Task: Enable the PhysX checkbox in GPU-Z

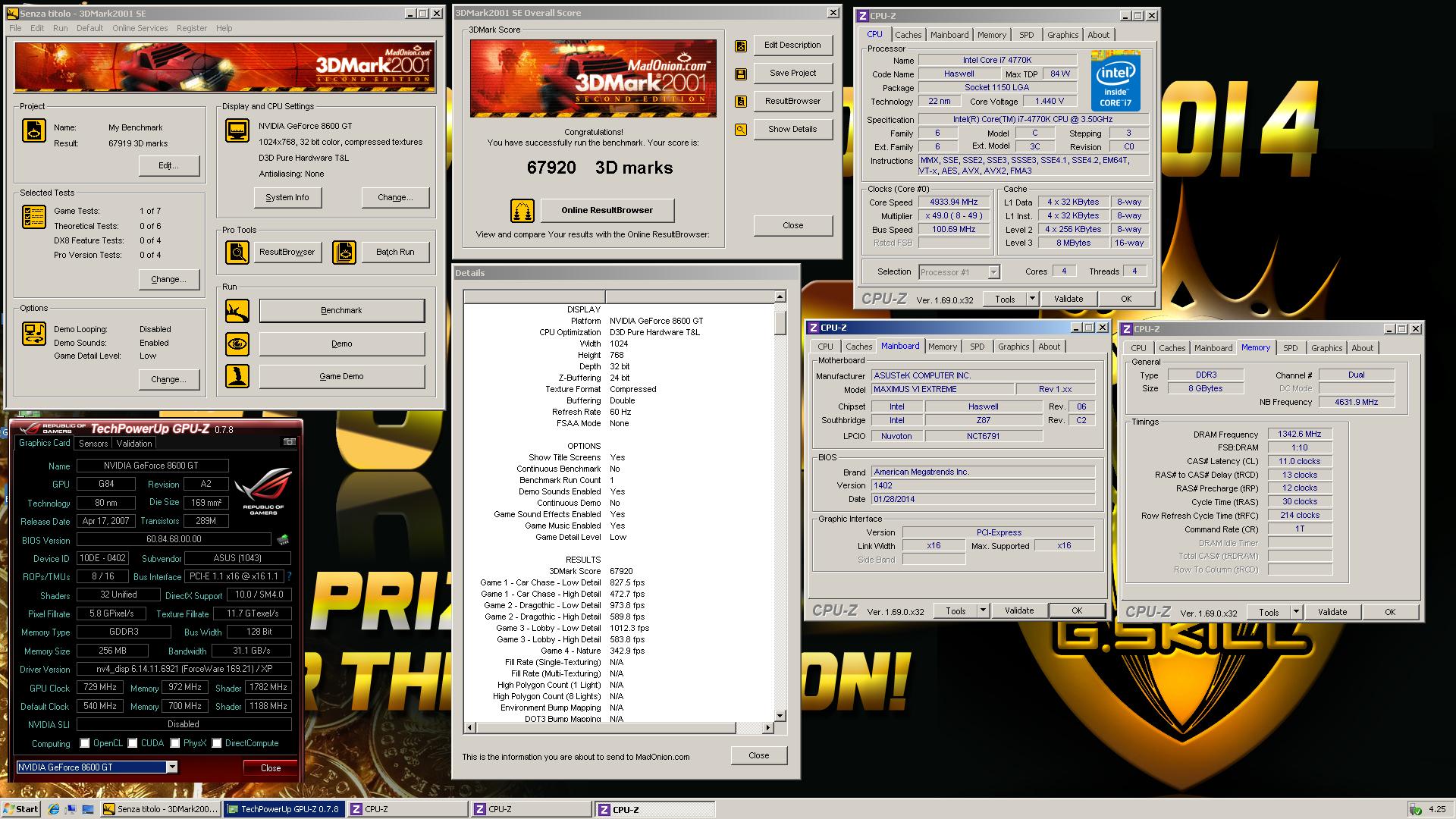Action: tap(175, 743)
